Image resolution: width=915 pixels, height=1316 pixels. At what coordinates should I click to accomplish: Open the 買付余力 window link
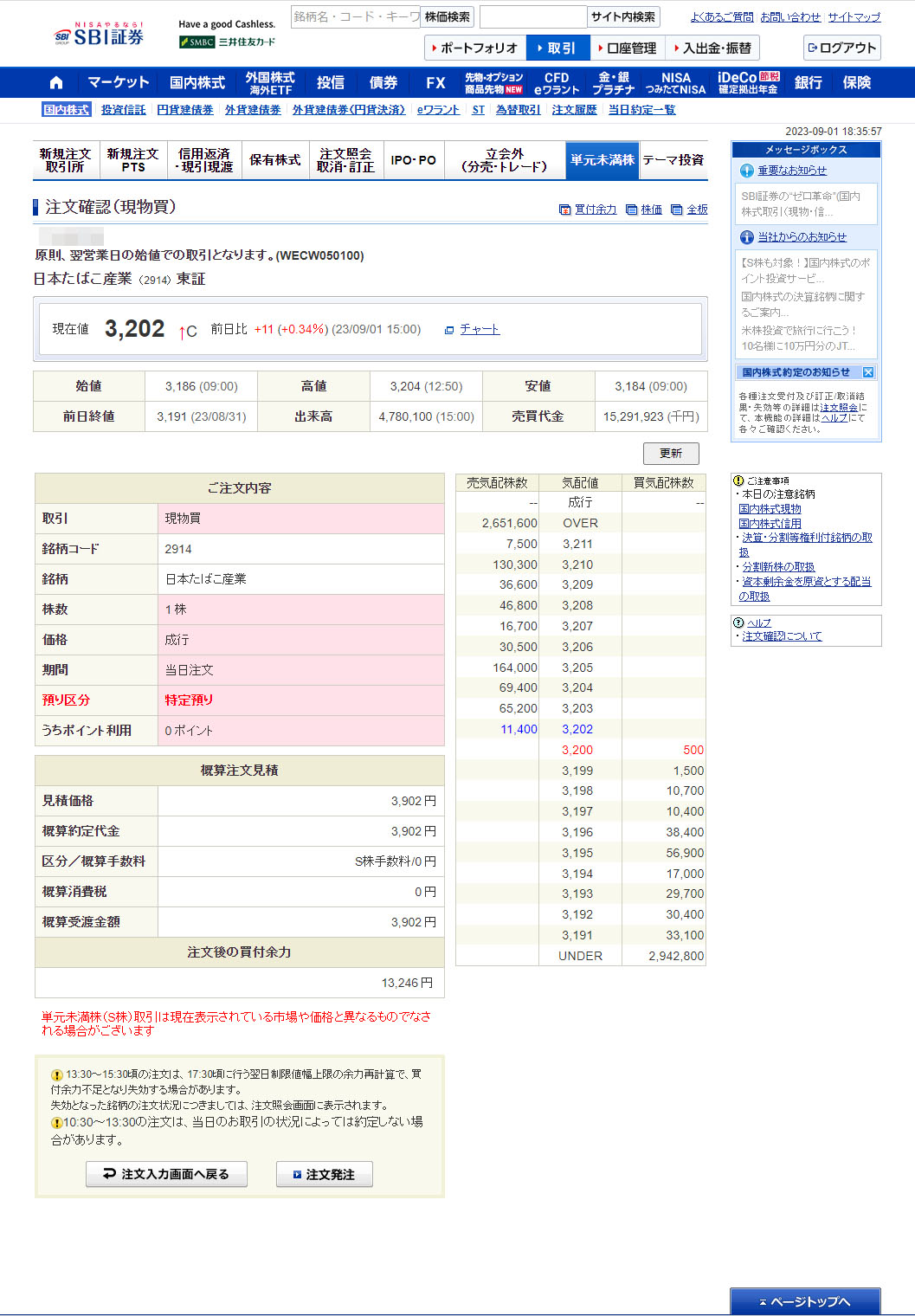595,210
